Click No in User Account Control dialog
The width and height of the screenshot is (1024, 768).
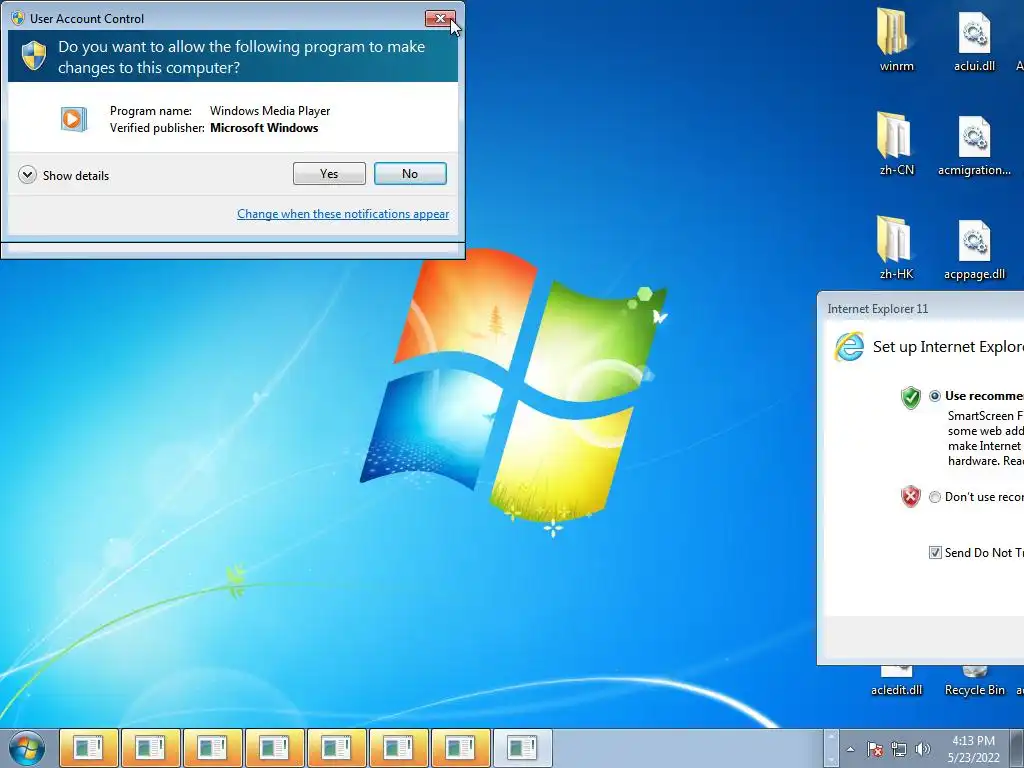410,174
